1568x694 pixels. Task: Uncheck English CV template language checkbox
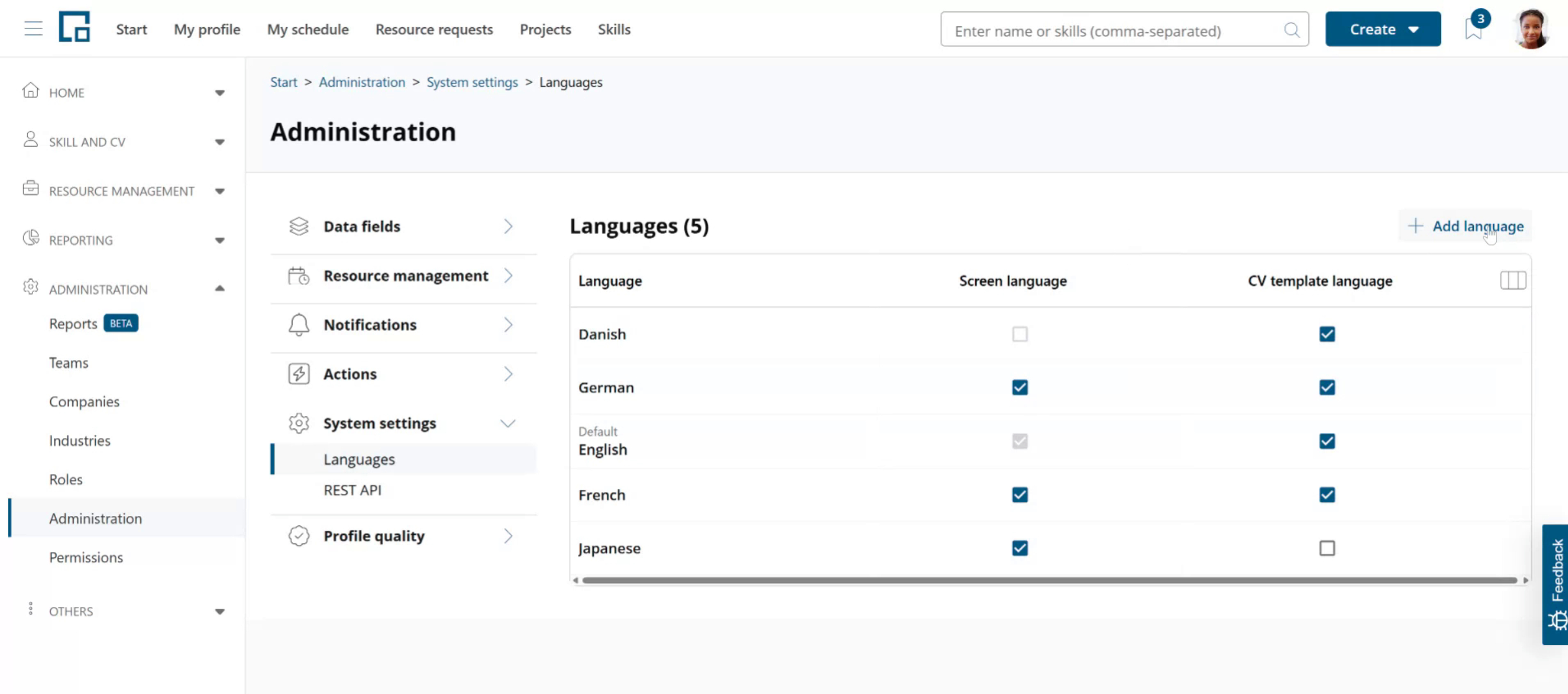coord(1327,442)
